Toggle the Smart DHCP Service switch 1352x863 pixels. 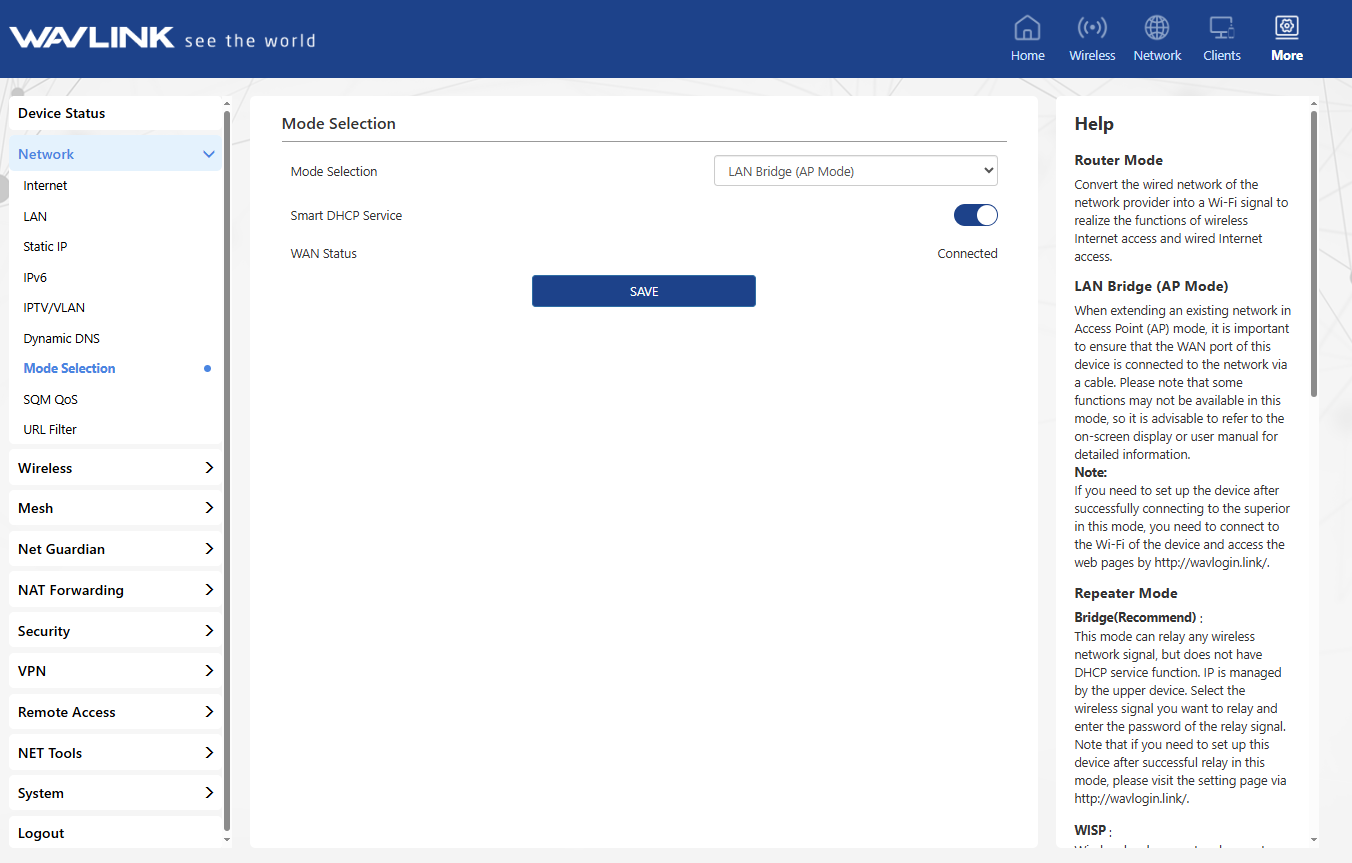coord(975,215)
